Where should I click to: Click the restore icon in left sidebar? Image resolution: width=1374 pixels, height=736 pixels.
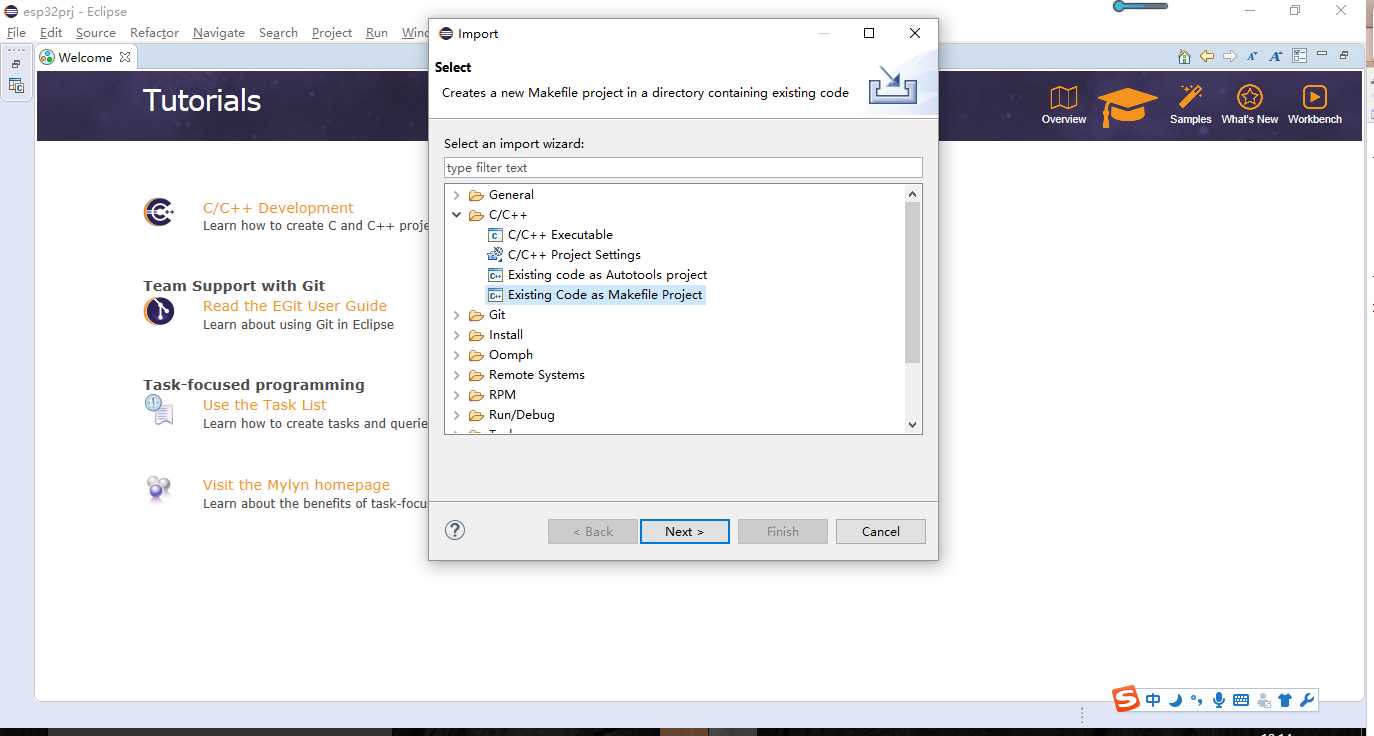pyautogui.click(x=16, y=65)
